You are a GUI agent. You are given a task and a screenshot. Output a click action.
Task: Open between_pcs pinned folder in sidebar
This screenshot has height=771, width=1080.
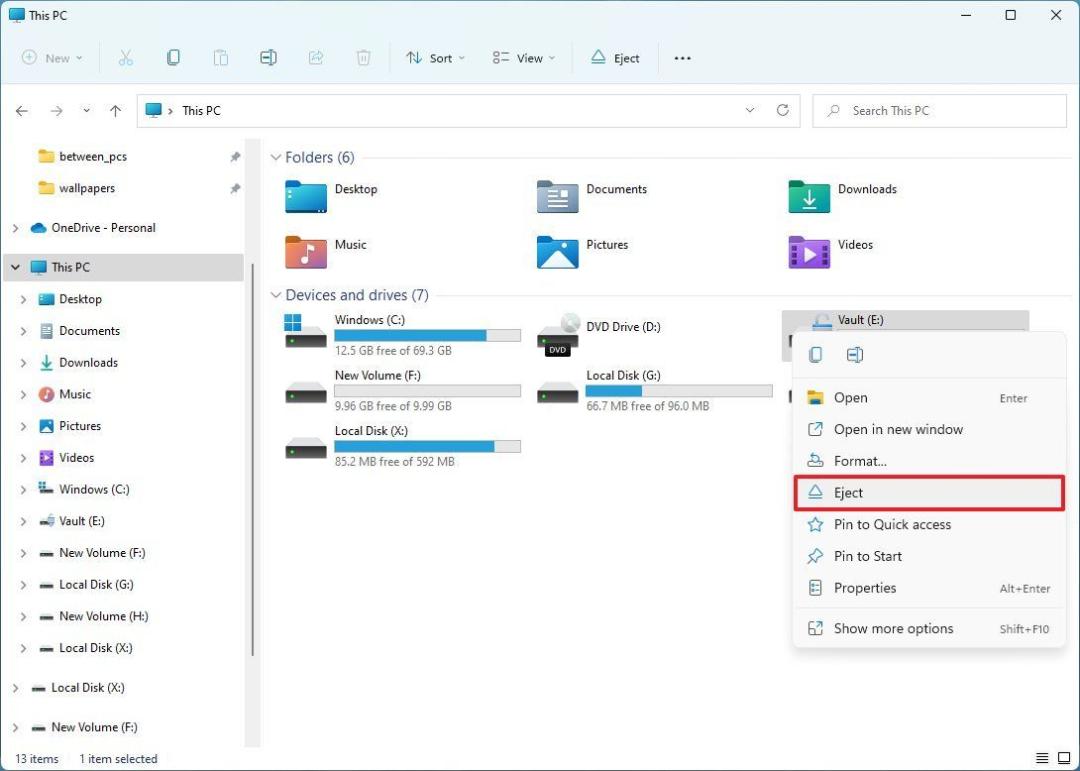coord(93,156)
